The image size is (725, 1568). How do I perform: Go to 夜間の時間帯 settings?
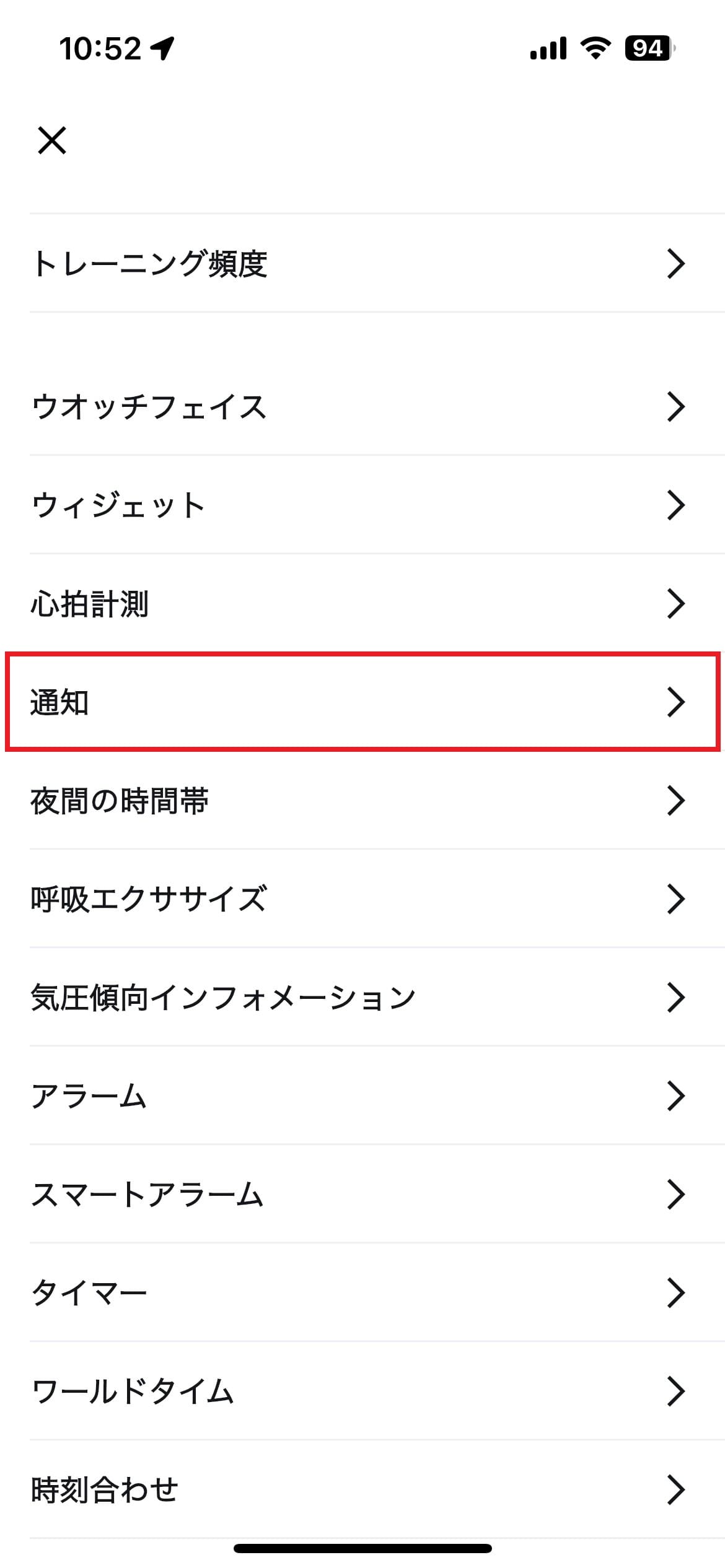pos(362,801)
